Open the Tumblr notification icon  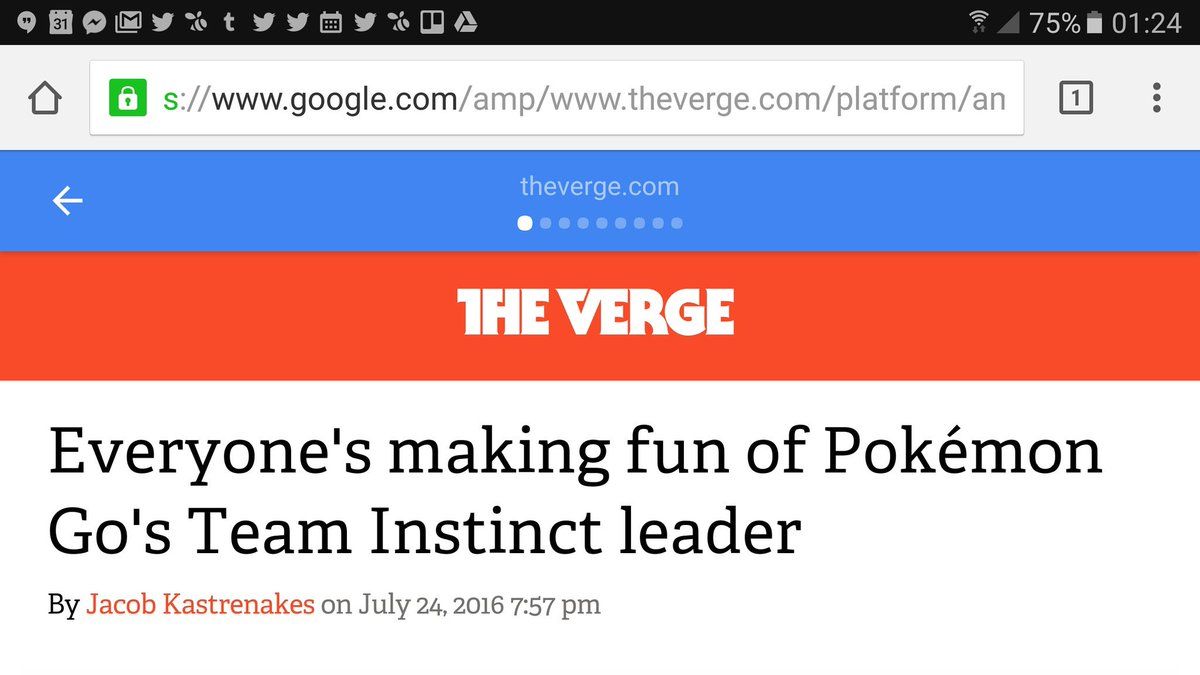tap(229, 21)
